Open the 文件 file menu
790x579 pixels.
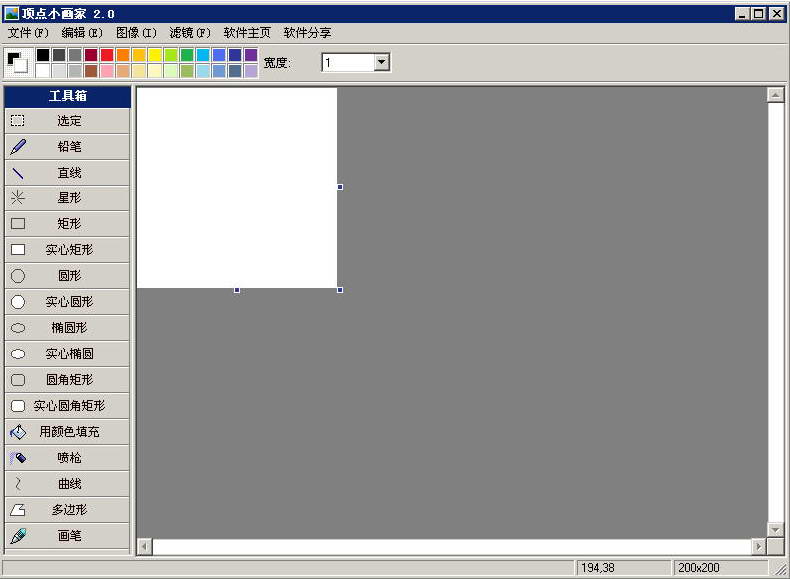click(x=28, y=33)
